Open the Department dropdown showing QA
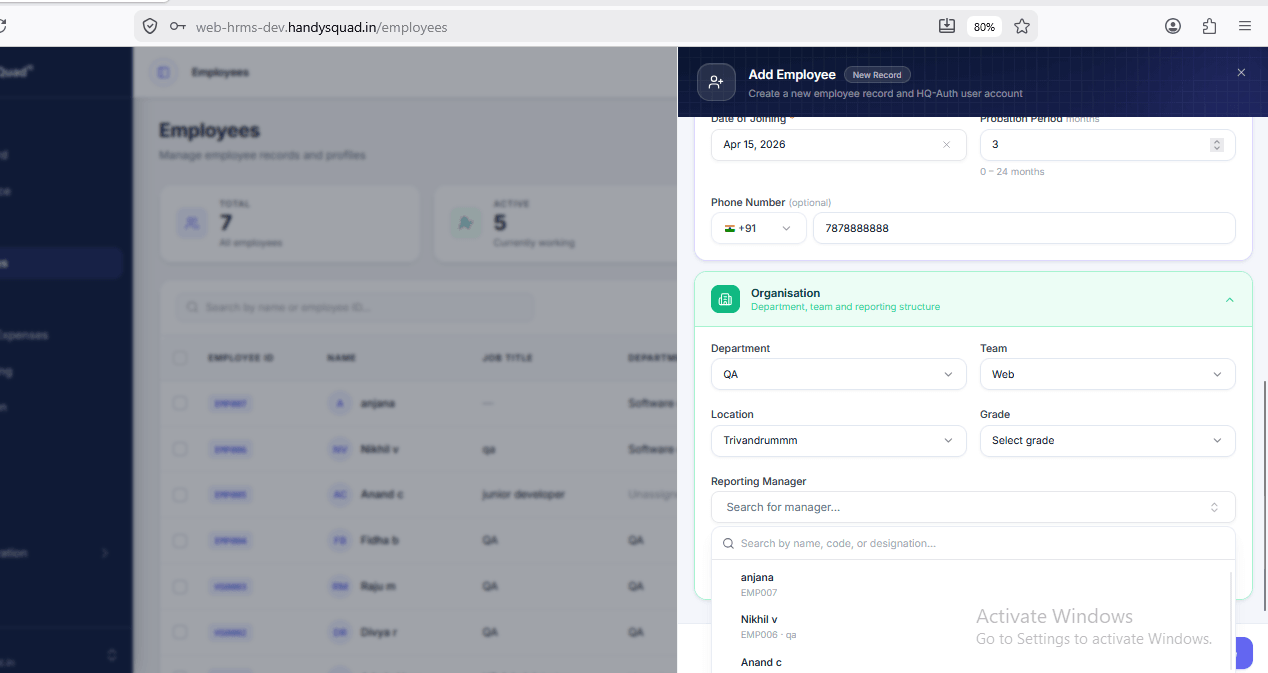Viewport: 1268px width, 673px height. (838, 375)
